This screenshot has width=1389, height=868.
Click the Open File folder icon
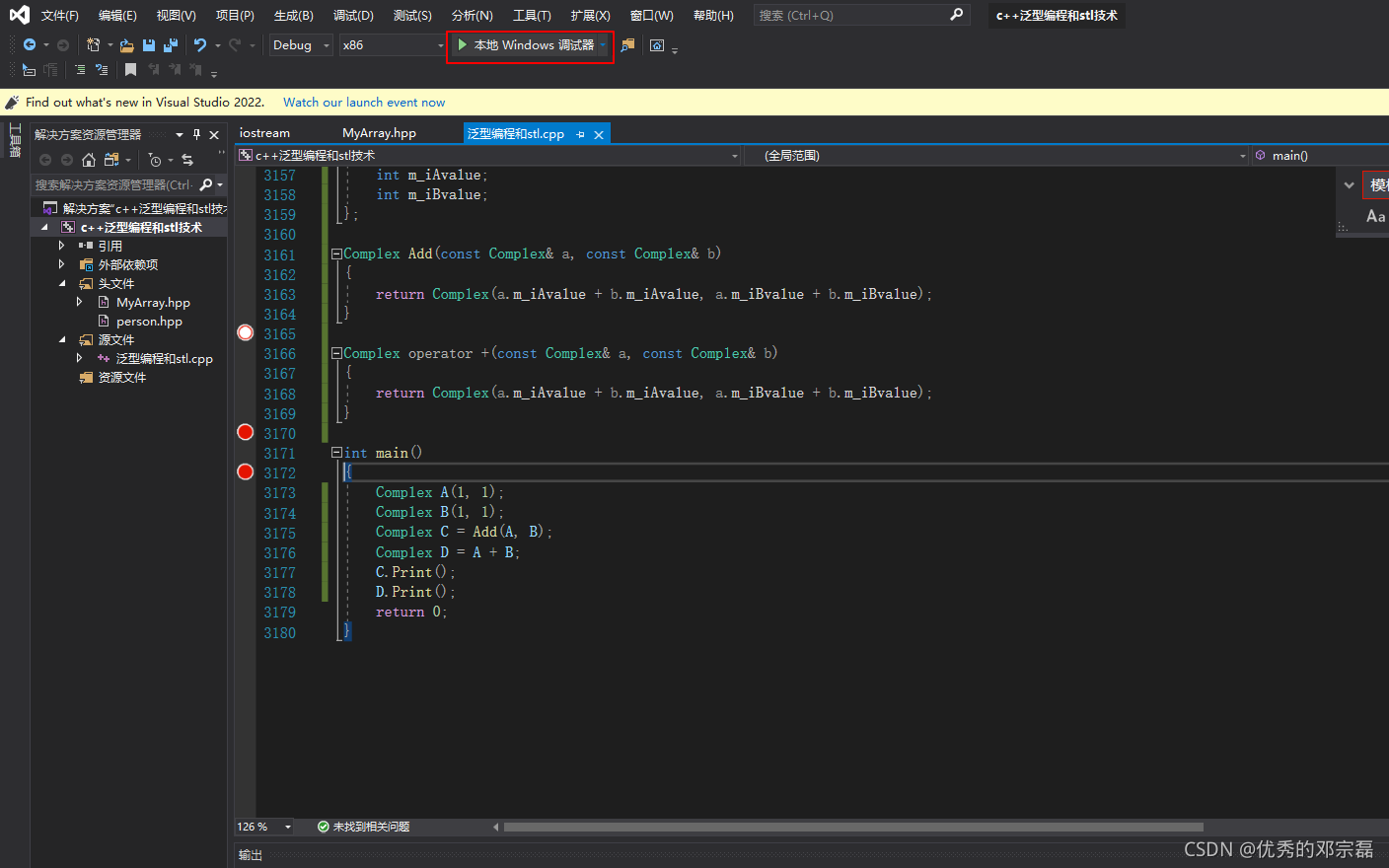coord(127,44)
